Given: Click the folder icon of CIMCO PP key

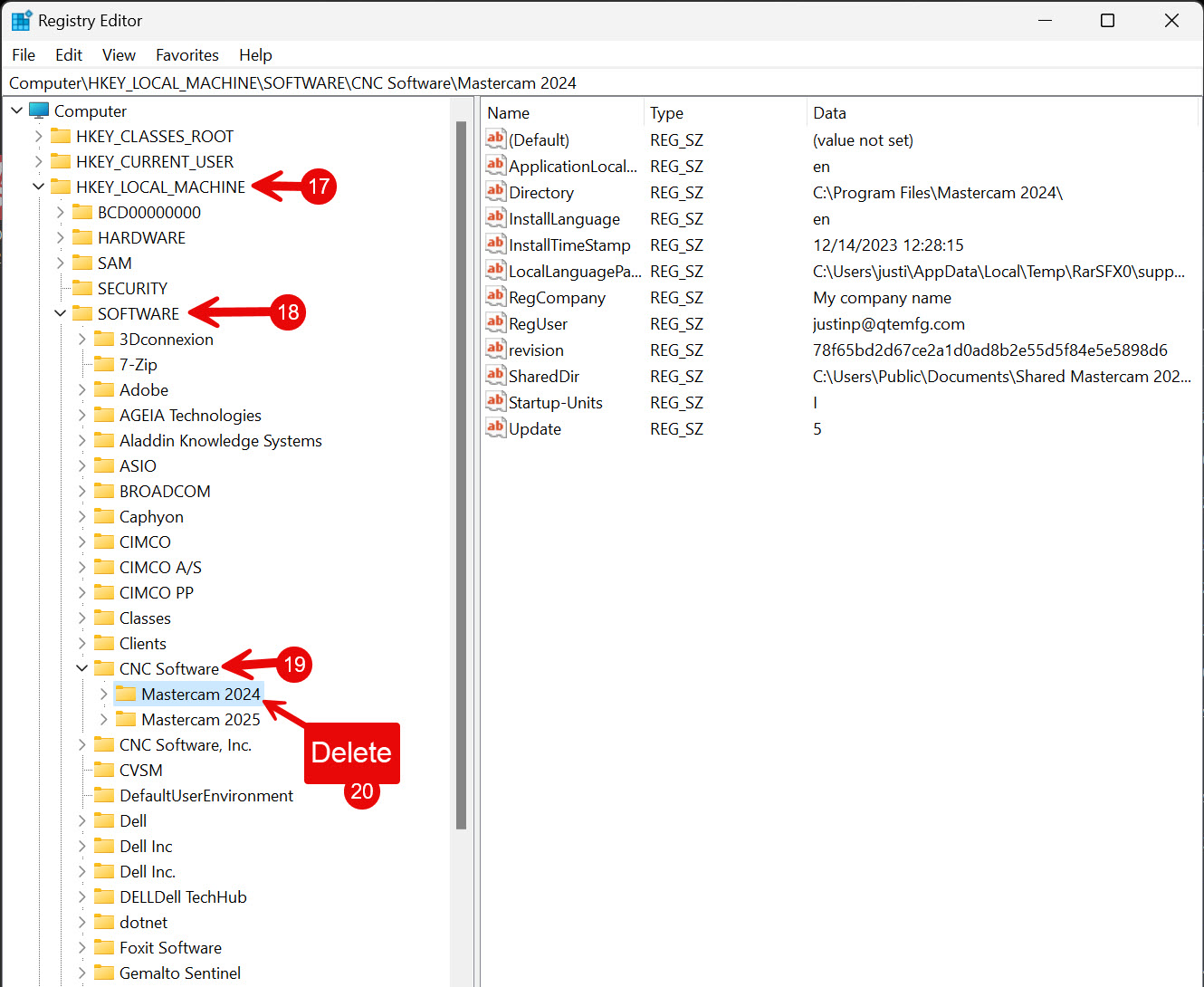Looking at the screenshot, I should point(104,592).
